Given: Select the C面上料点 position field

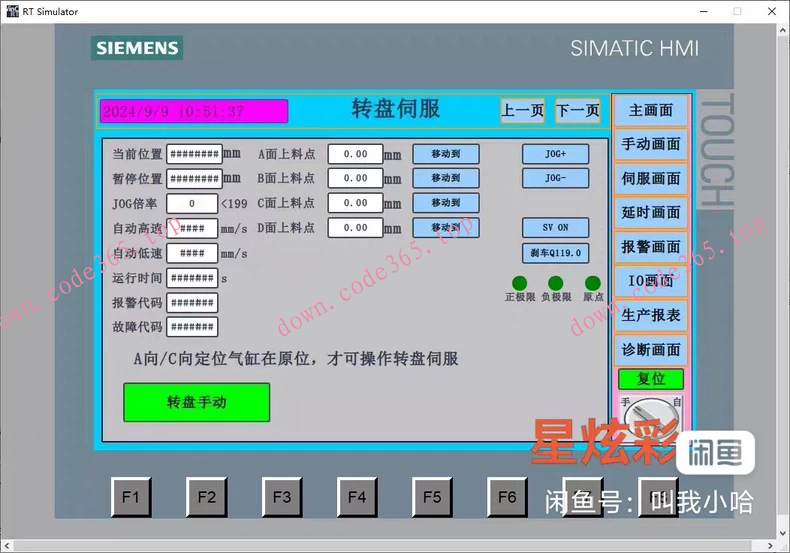Looking at the screenshot, I should coord(355,203).
